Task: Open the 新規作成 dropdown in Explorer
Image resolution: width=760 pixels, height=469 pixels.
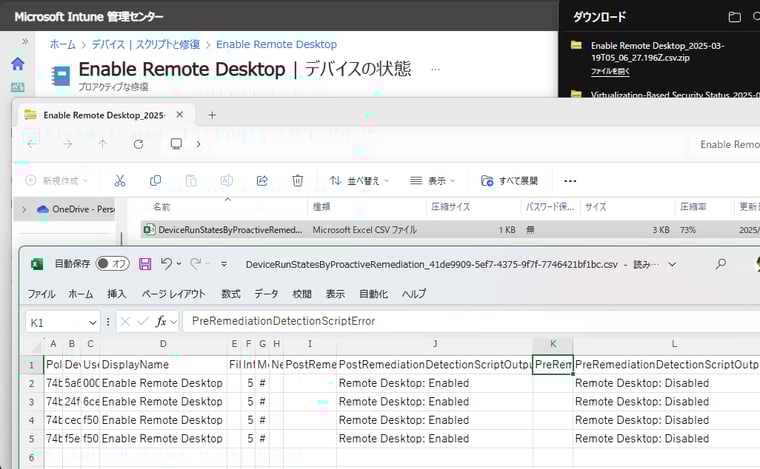Action: point(57,181)
